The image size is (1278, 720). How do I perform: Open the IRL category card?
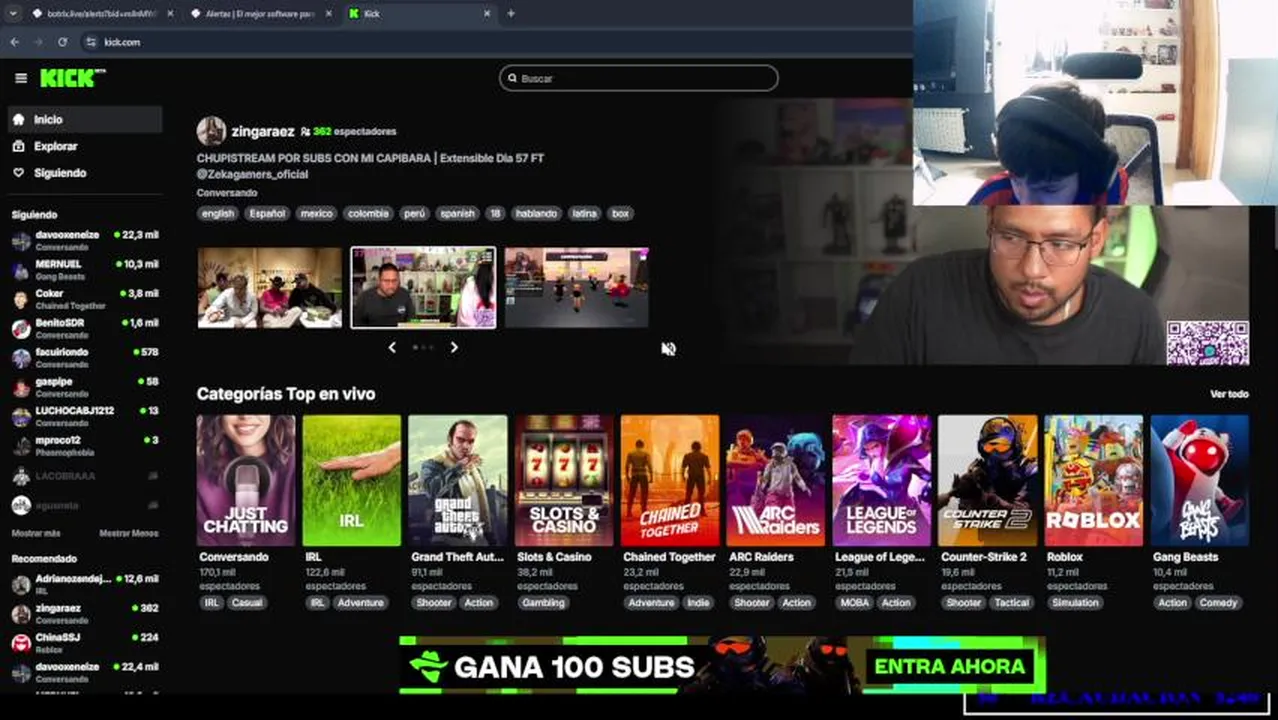click(352, 480)
